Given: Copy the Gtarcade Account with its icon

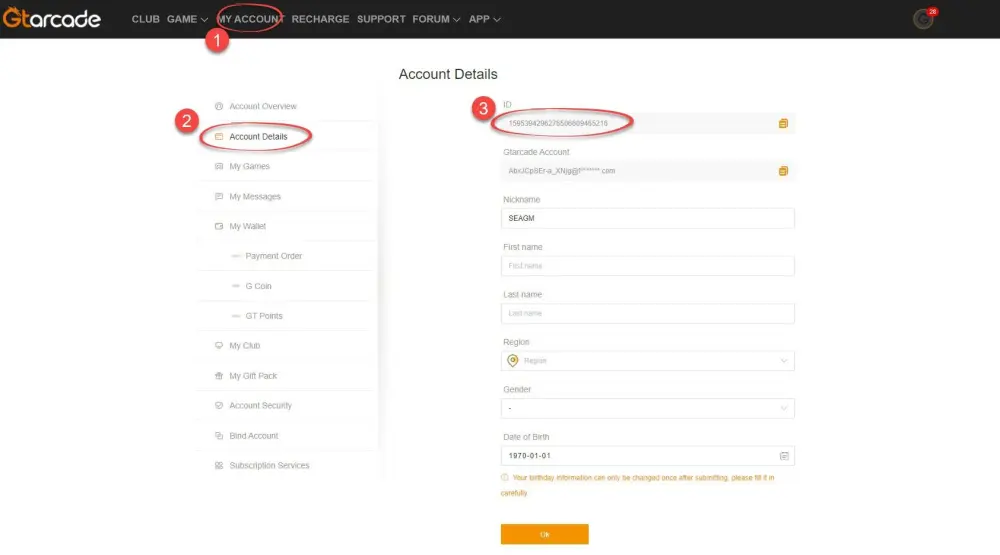Looking at the screenshot, I should [x=783, y=171].
